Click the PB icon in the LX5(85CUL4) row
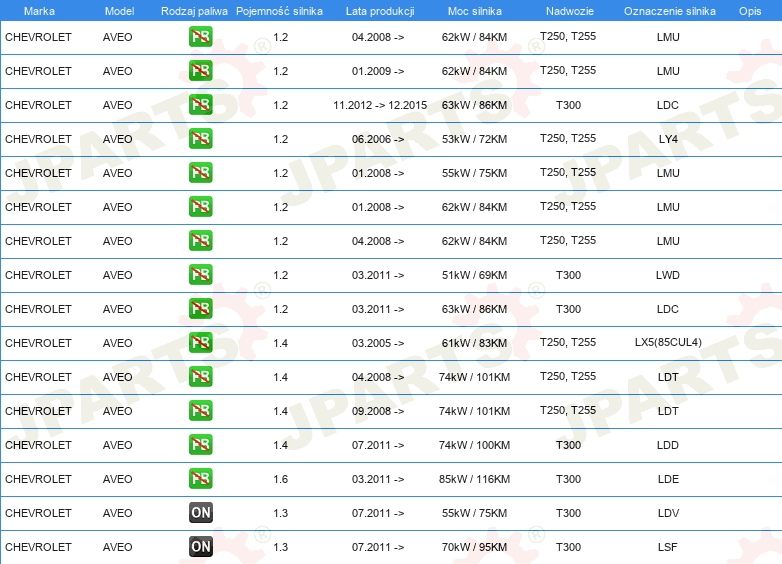 [200, 343]
